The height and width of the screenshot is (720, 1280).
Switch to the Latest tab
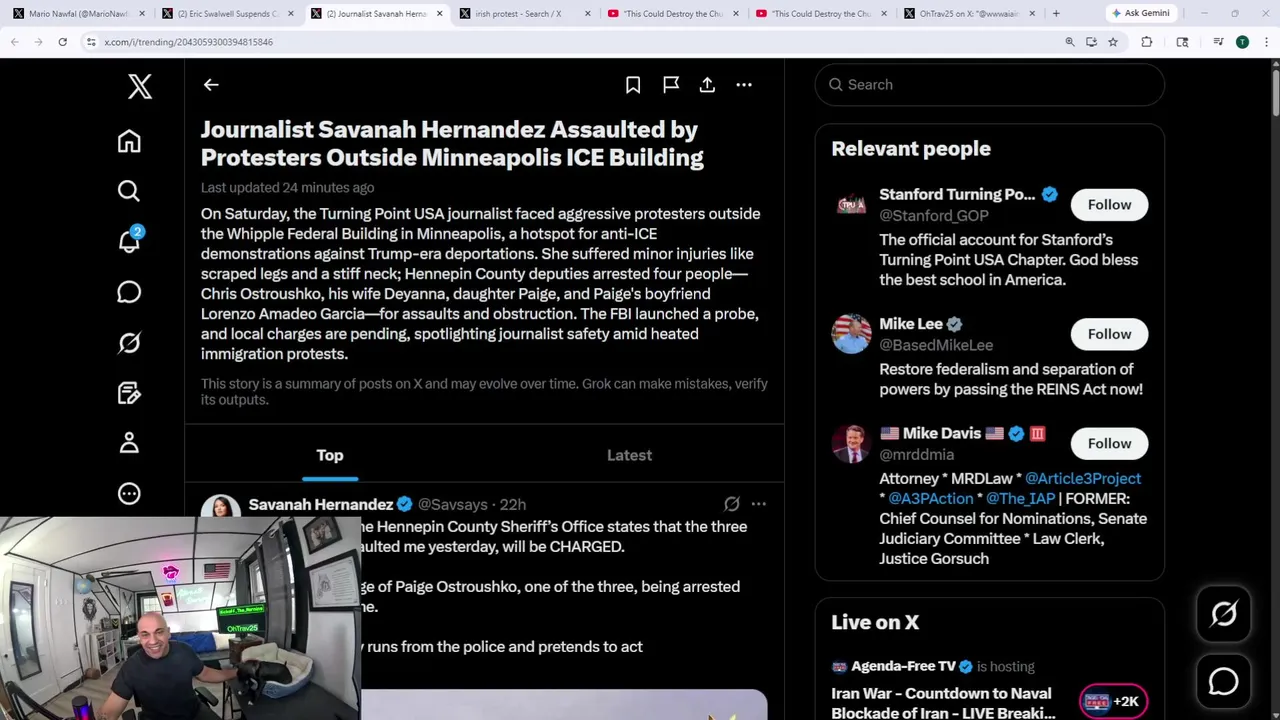(629, 455)
